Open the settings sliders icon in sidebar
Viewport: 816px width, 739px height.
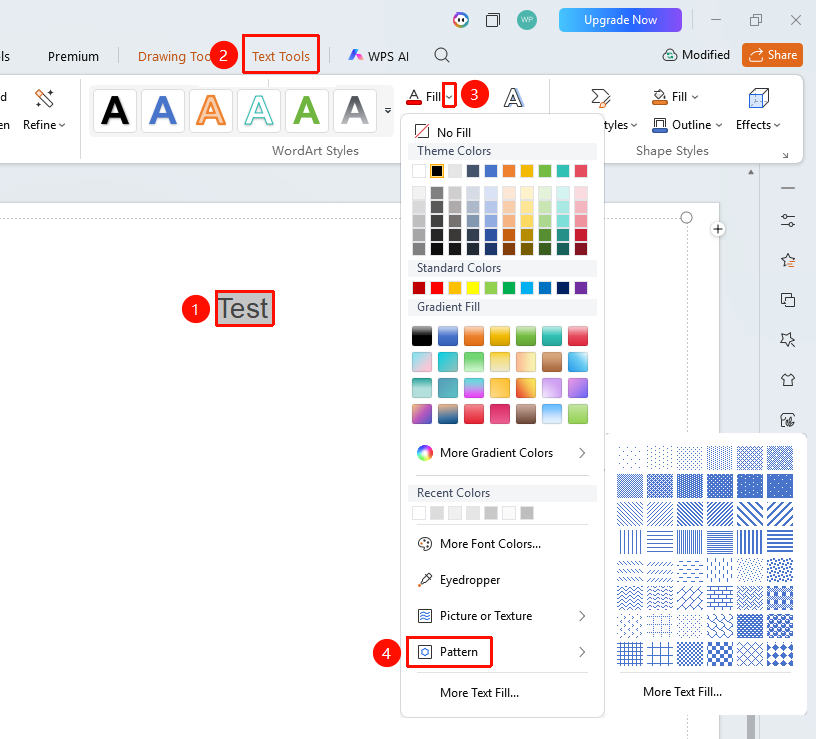coord(788,221)
